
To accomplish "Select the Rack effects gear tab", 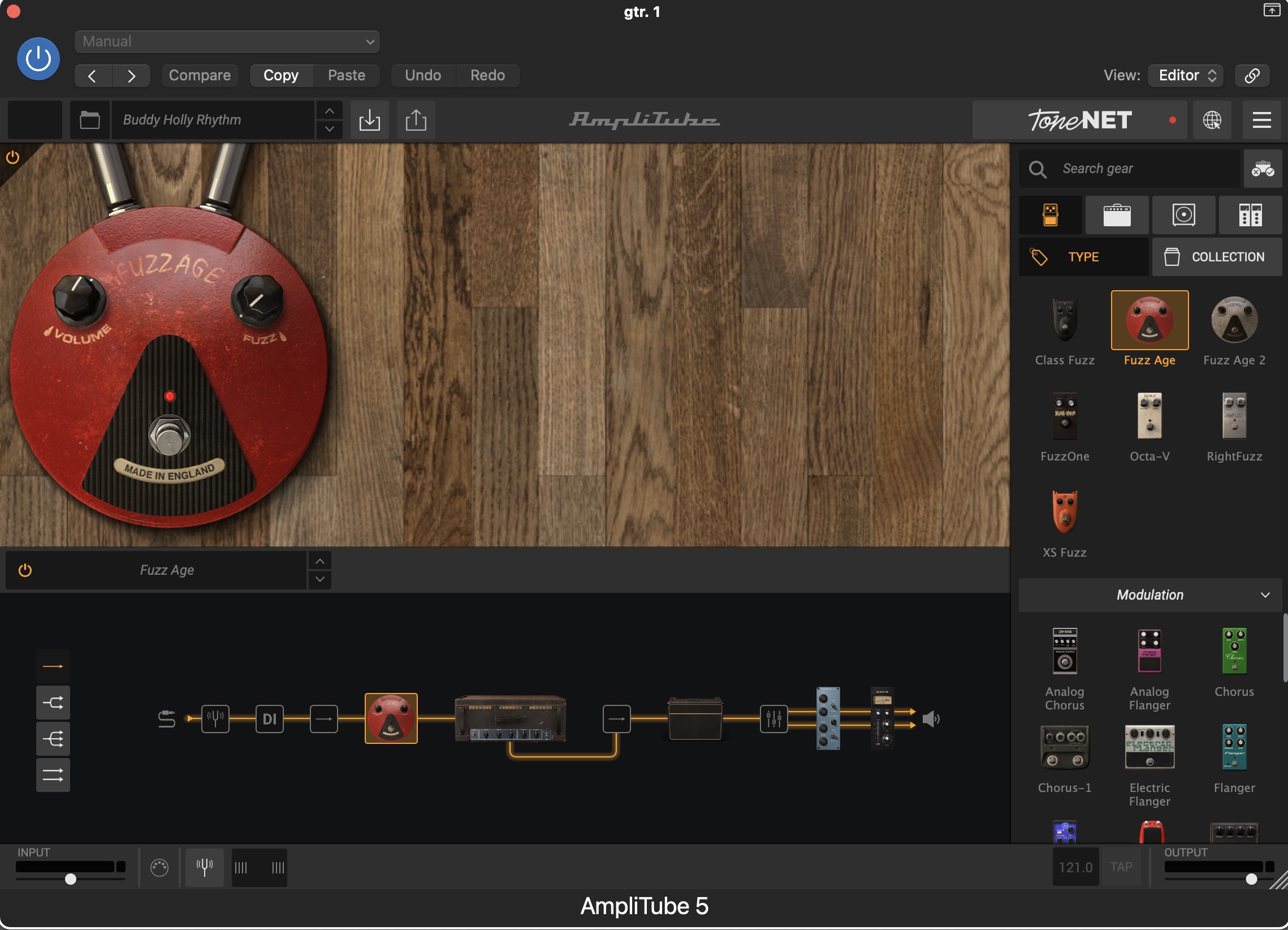I will (x=1250, y=216).
